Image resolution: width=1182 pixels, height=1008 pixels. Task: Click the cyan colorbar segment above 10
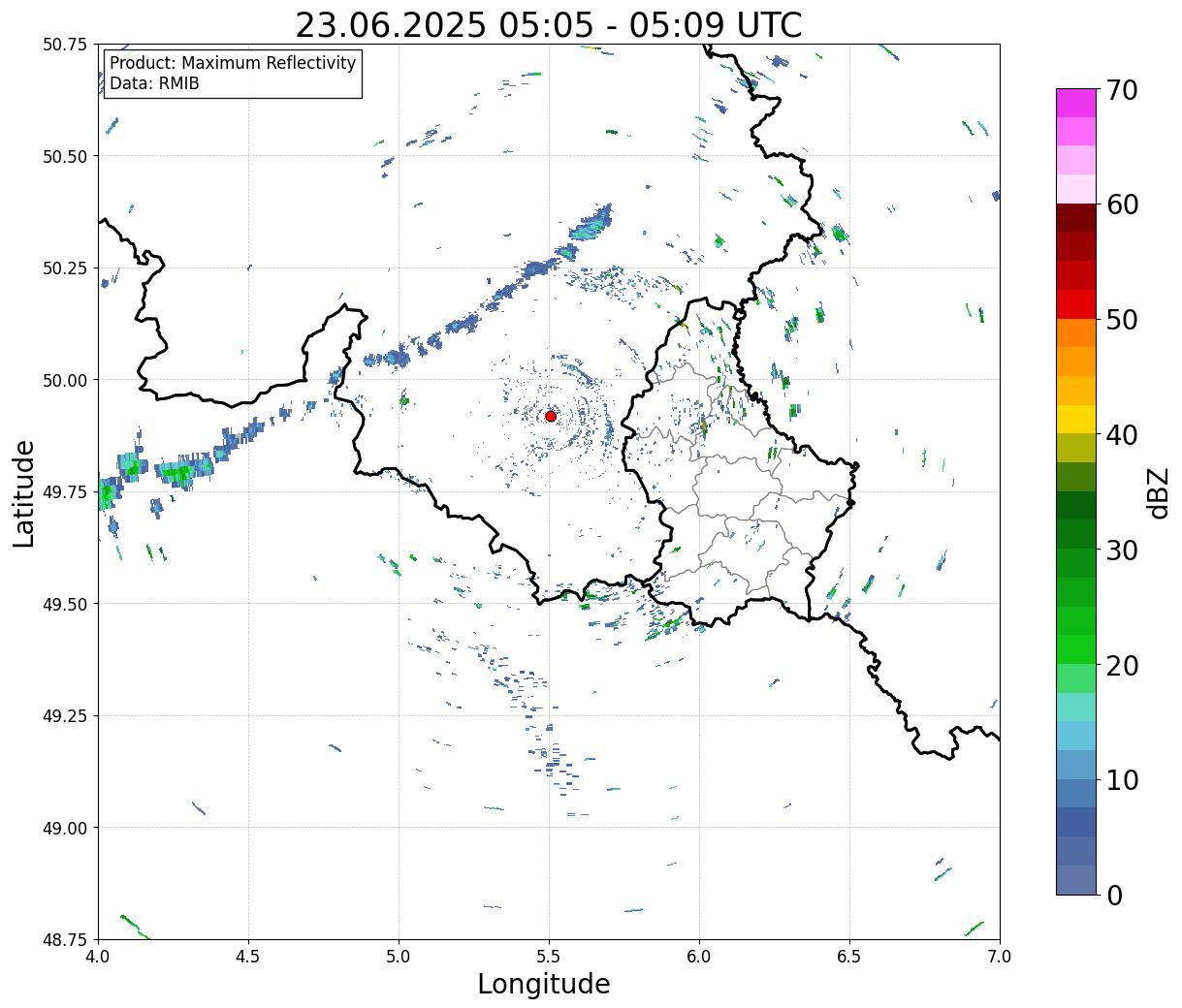[1076, 736]
